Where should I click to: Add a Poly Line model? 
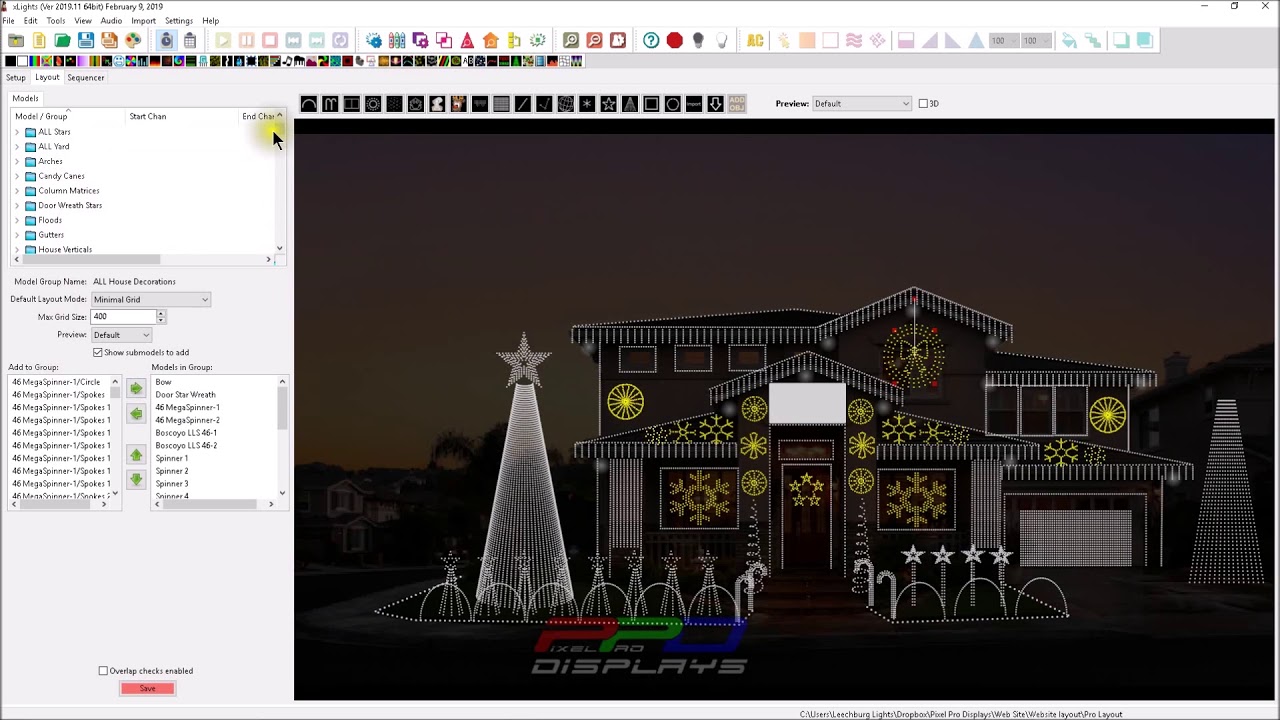point(544,104)
